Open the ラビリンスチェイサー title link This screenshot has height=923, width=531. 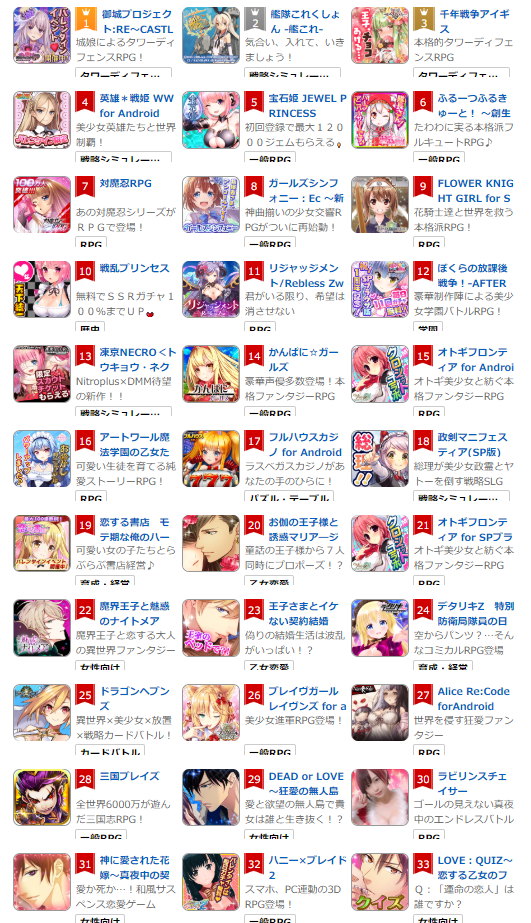[x=472, y=783]
